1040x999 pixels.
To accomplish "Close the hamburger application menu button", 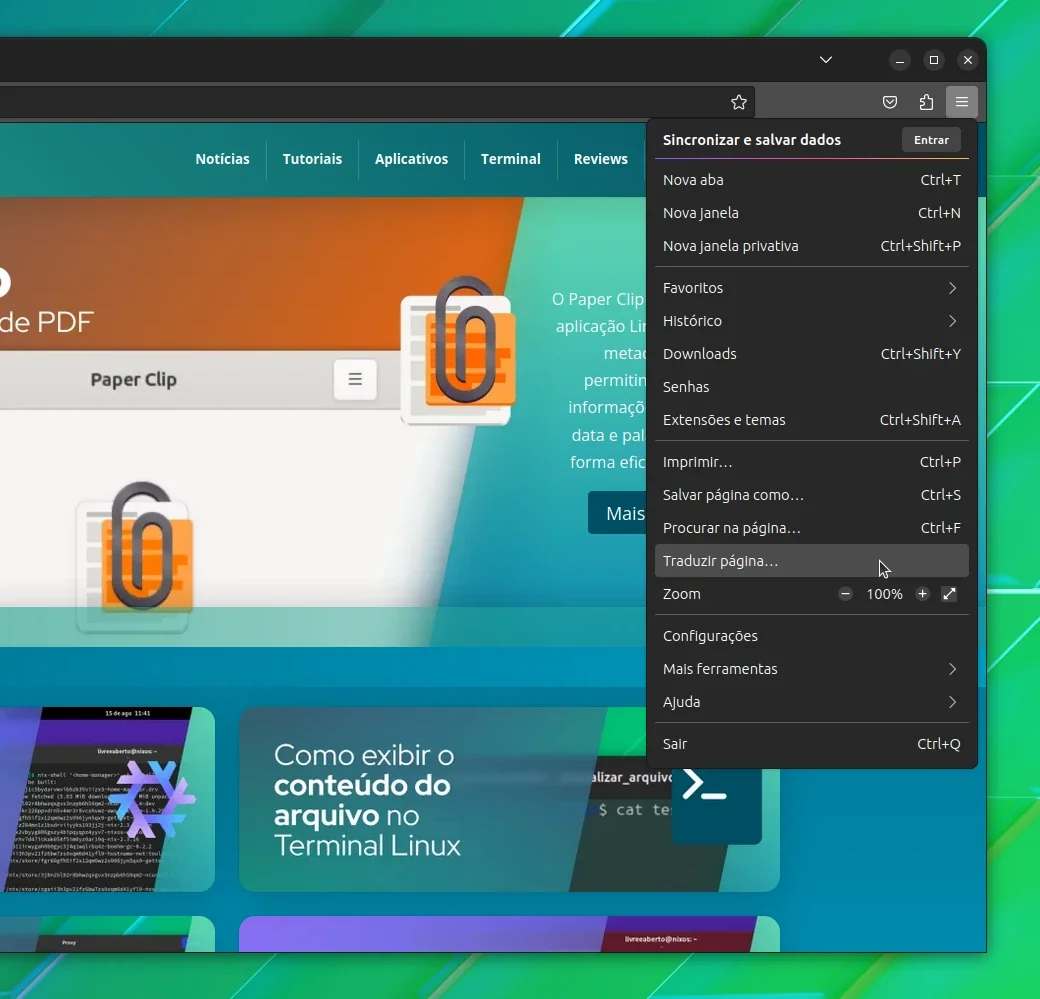I will pos(962,102).
